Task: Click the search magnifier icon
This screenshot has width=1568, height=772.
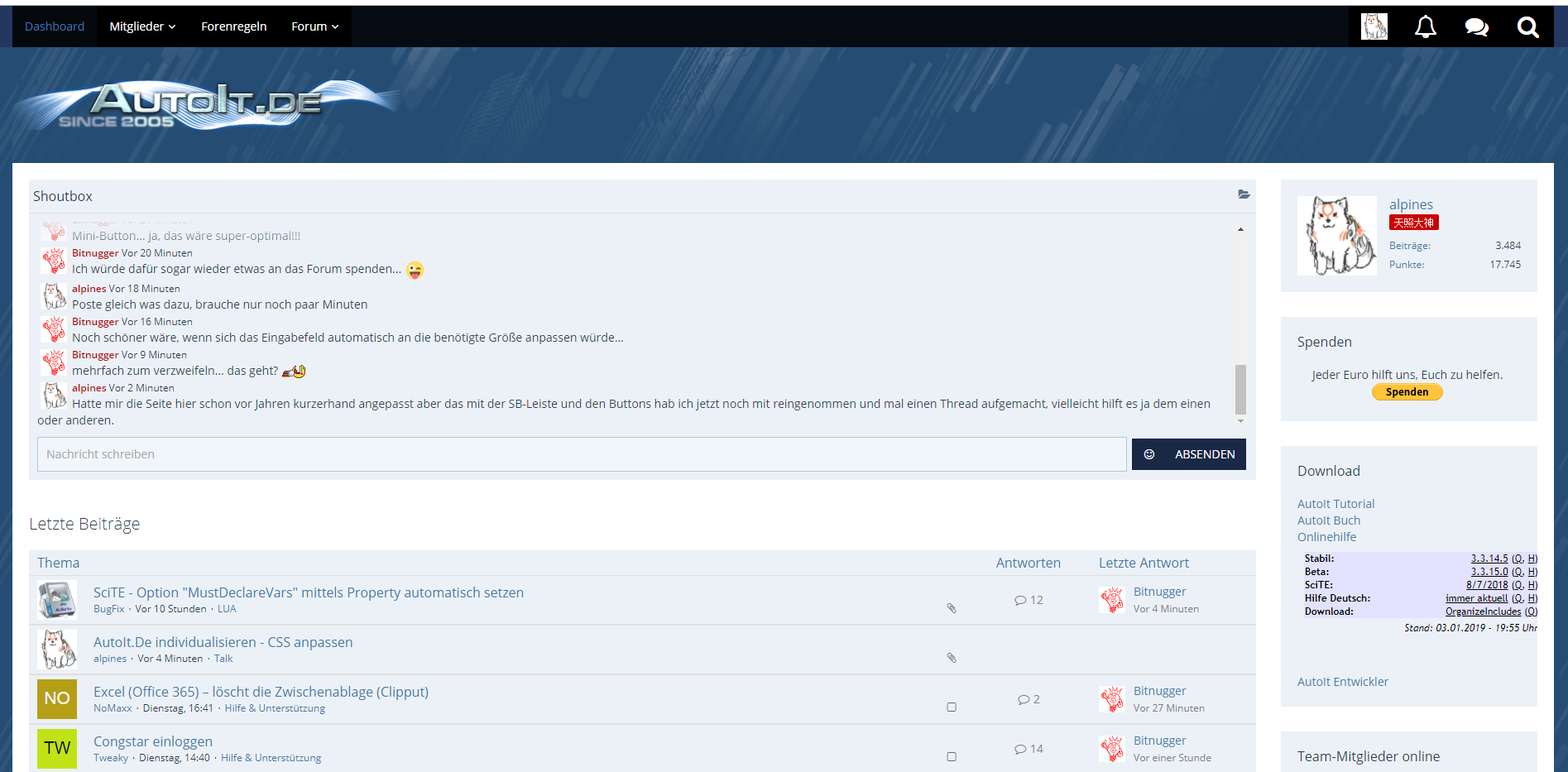Action: (x=1527, y=26)
